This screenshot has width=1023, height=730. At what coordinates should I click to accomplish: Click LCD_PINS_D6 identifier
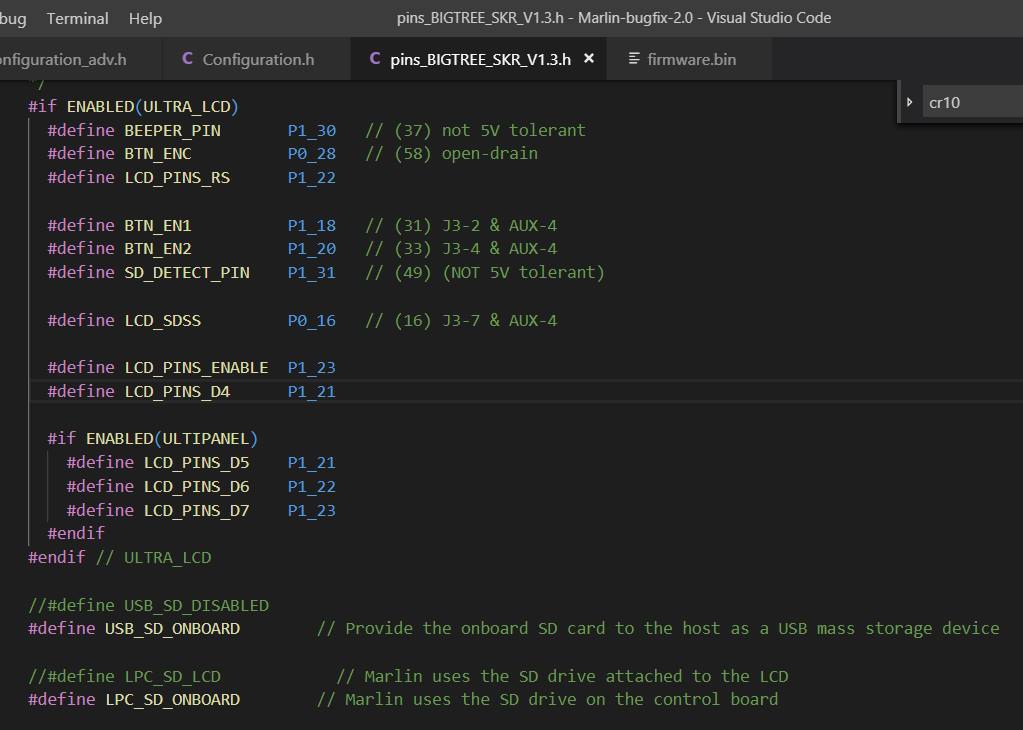tap(196, 487)
